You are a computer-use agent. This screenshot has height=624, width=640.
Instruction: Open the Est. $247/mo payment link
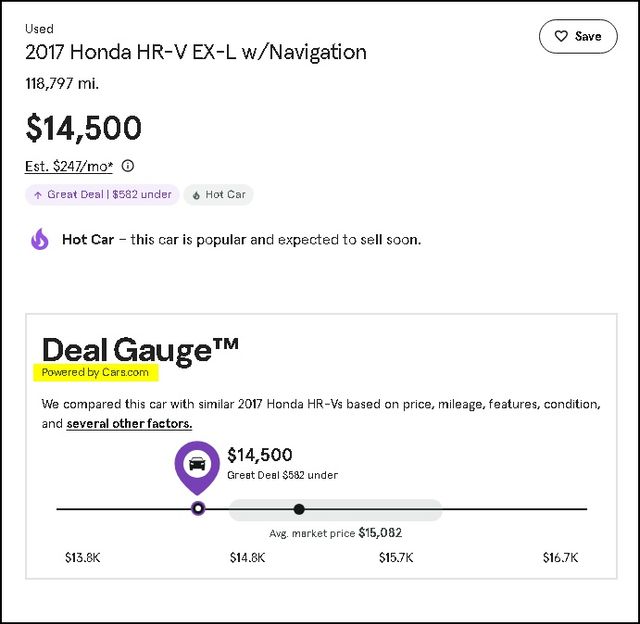pos(69,167)
